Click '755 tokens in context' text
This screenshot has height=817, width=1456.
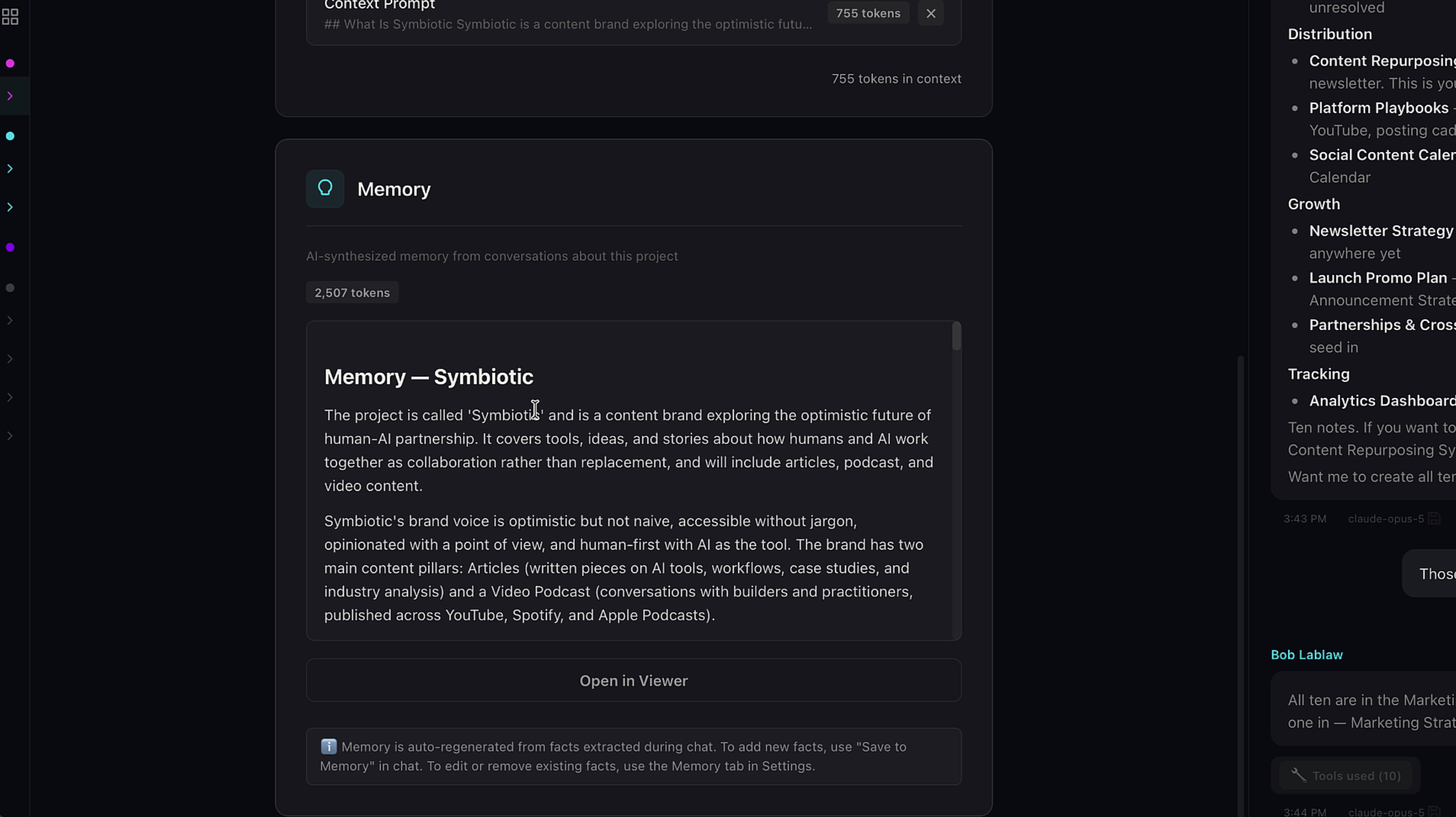click(896, 79)
